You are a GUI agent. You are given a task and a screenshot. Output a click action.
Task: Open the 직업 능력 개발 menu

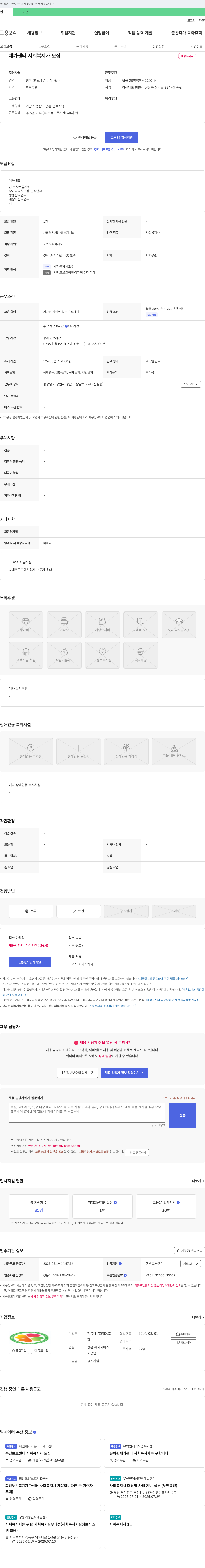(x=140, y=33)
